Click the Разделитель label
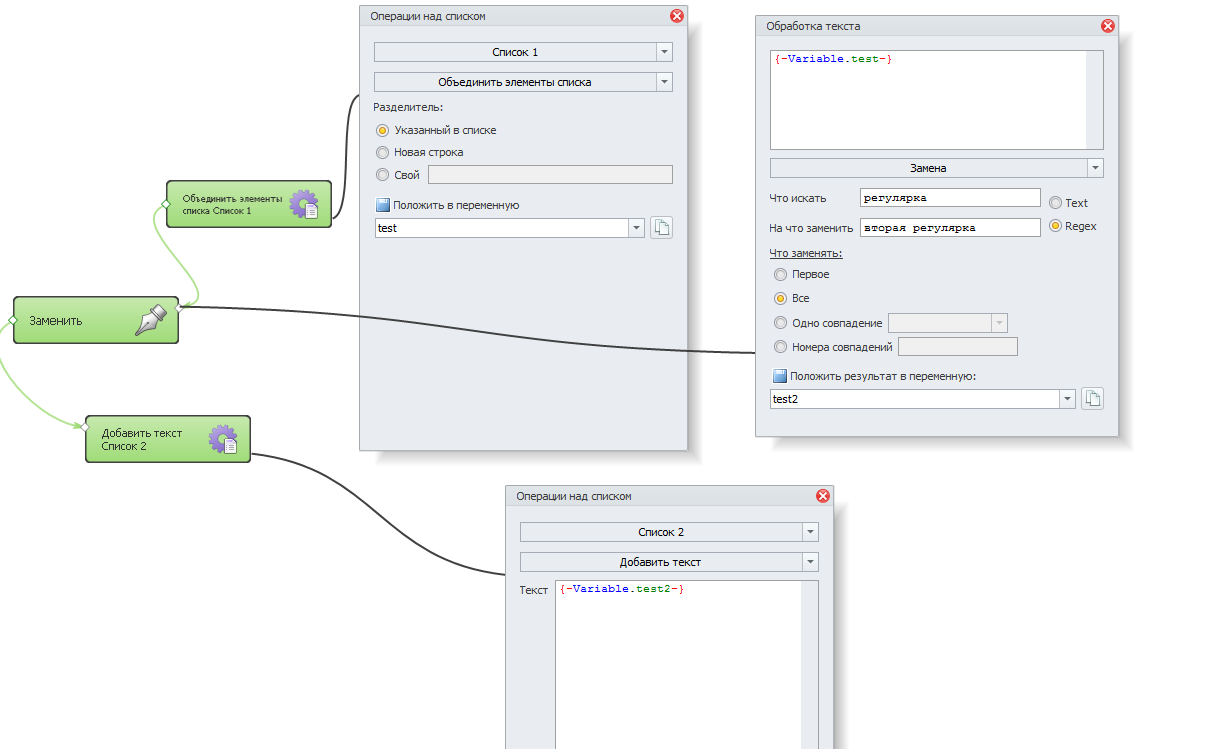The height and width of the screenshot is (749, 1206). click(x=408, y=107)
